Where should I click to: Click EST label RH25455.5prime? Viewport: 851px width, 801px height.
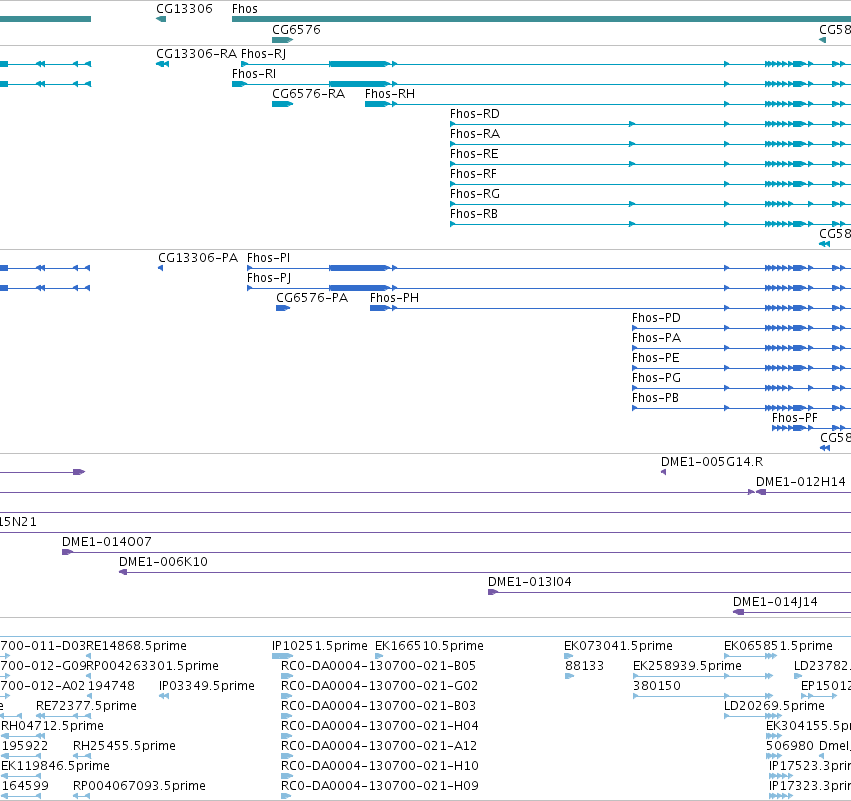tap(124, 747)
